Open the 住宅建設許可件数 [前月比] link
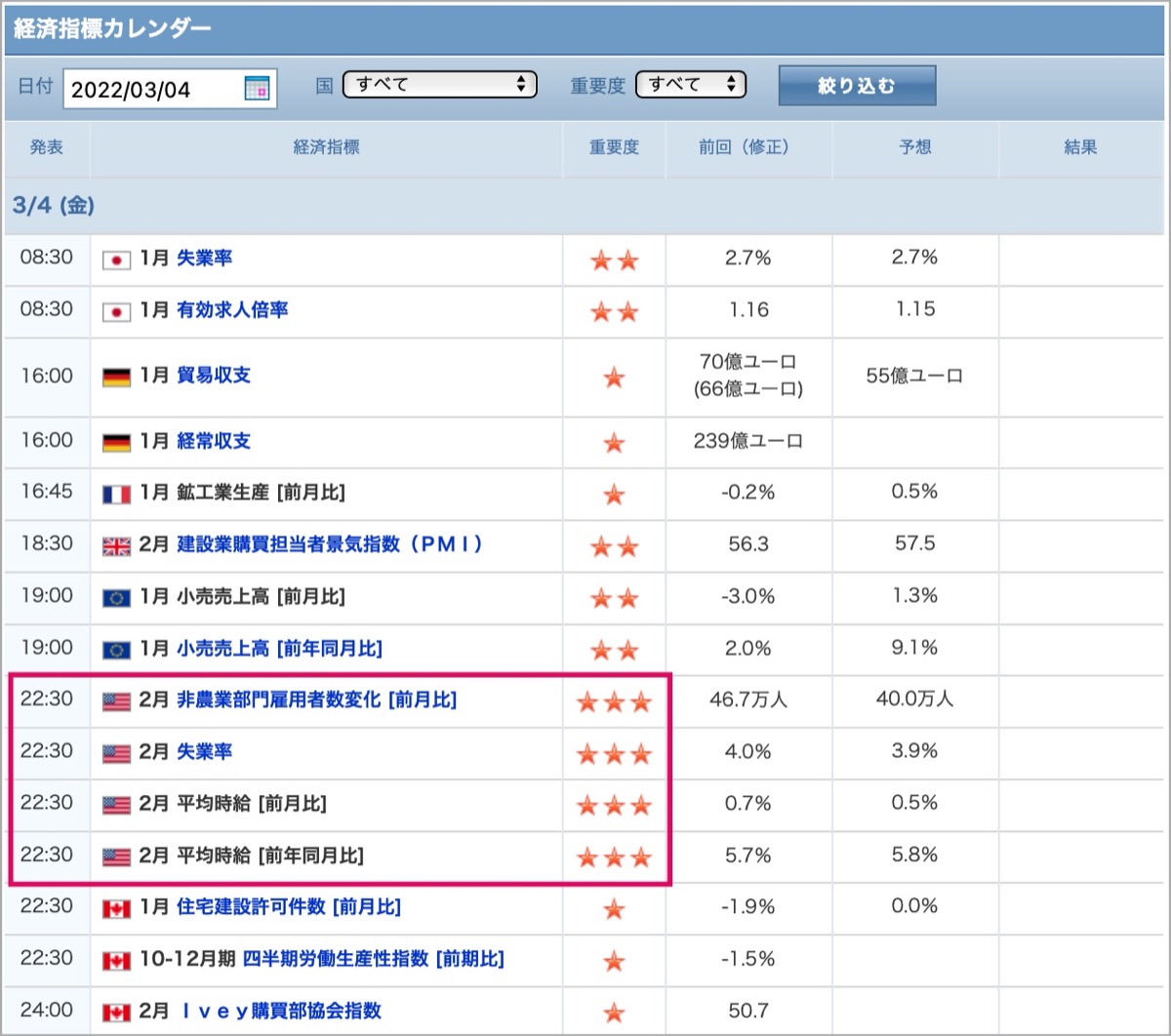Screen dimensions: 1171x1036 coord(289,907)
